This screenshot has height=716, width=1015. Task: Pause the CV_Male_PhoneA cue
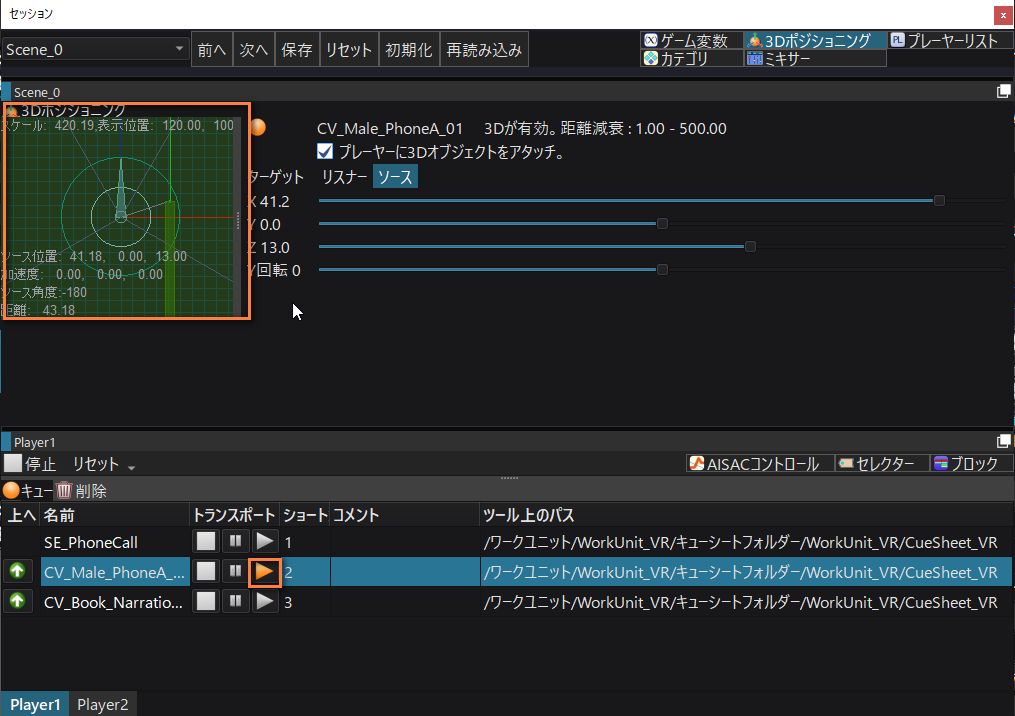tap(236, 571)
